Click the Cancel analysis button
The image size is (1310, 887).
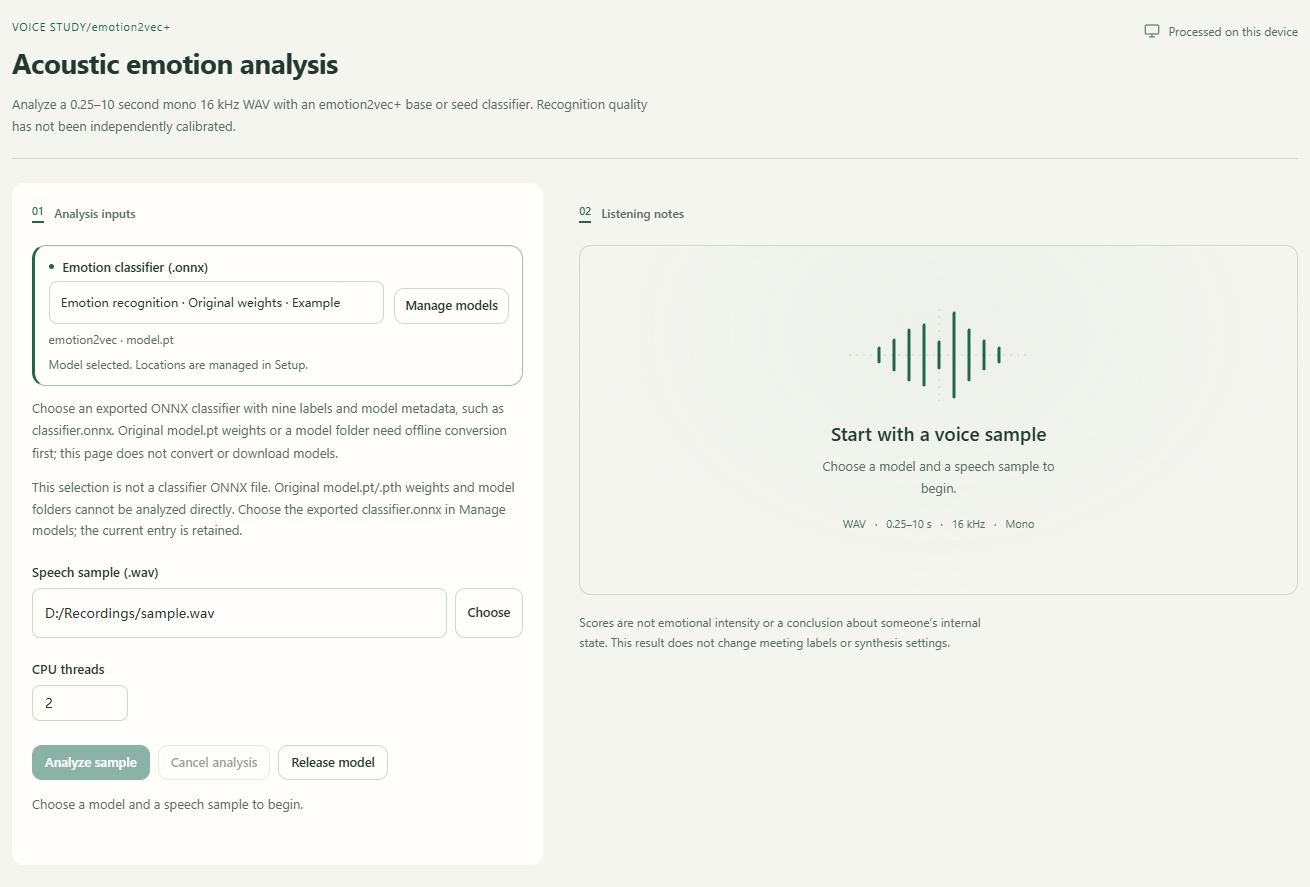pyautogui.click(x=214, y=763)
